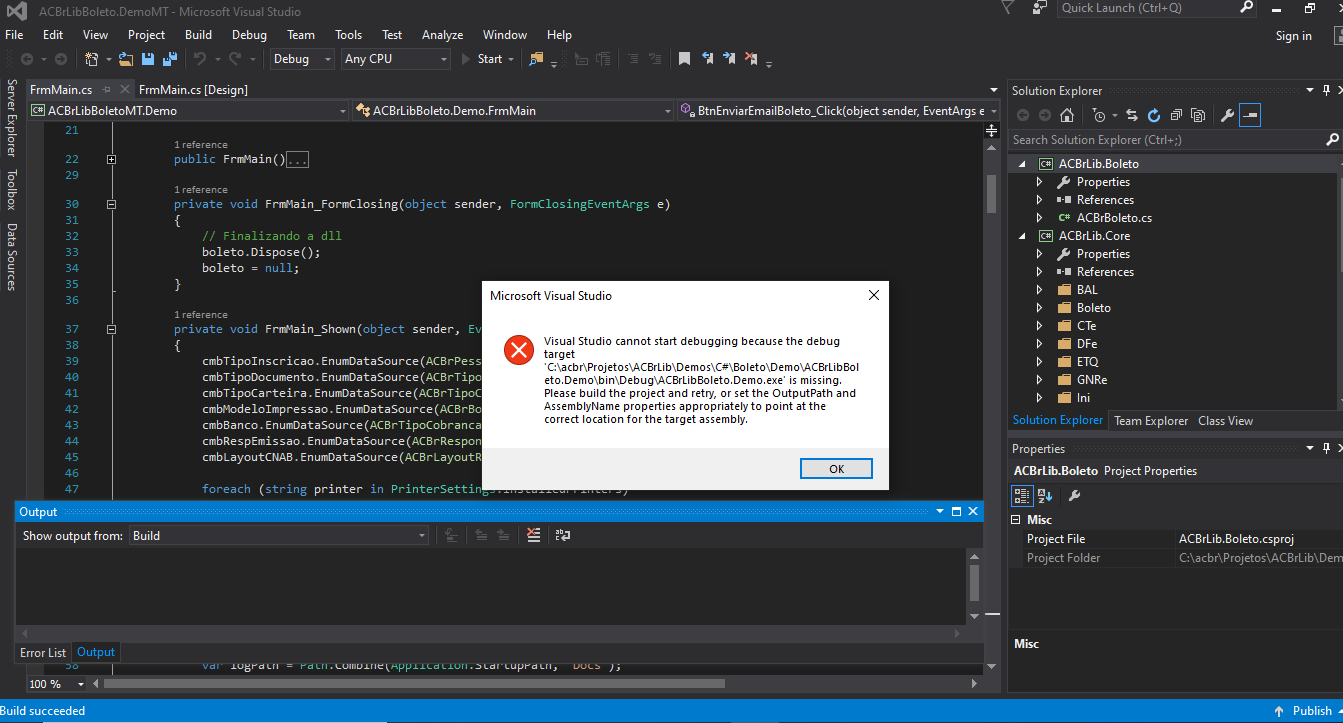Open the Any CPU platform dropdown

(396, 59)
